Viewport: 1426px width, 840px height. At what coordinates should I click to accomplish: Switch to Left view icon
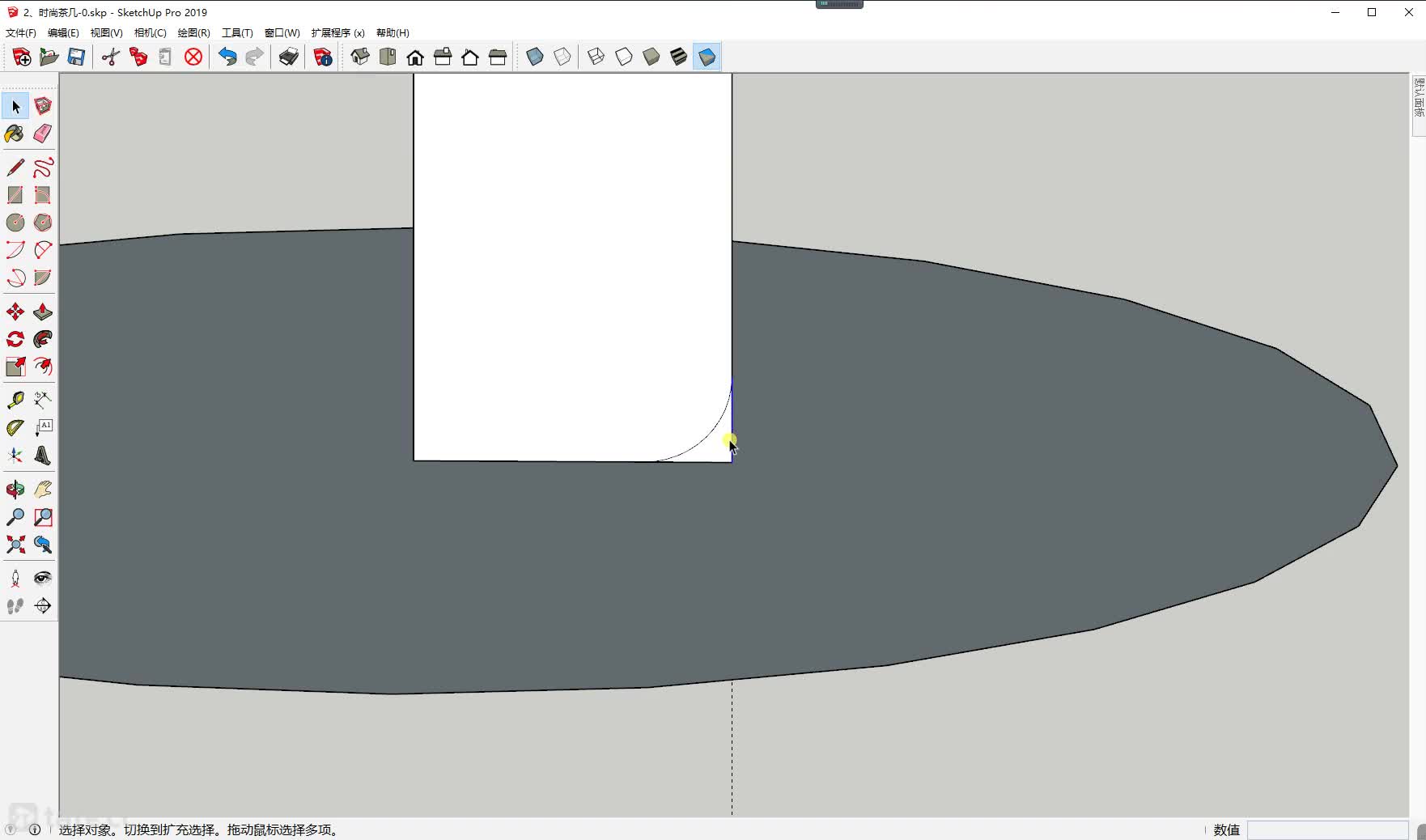click(x=498, y=57)
